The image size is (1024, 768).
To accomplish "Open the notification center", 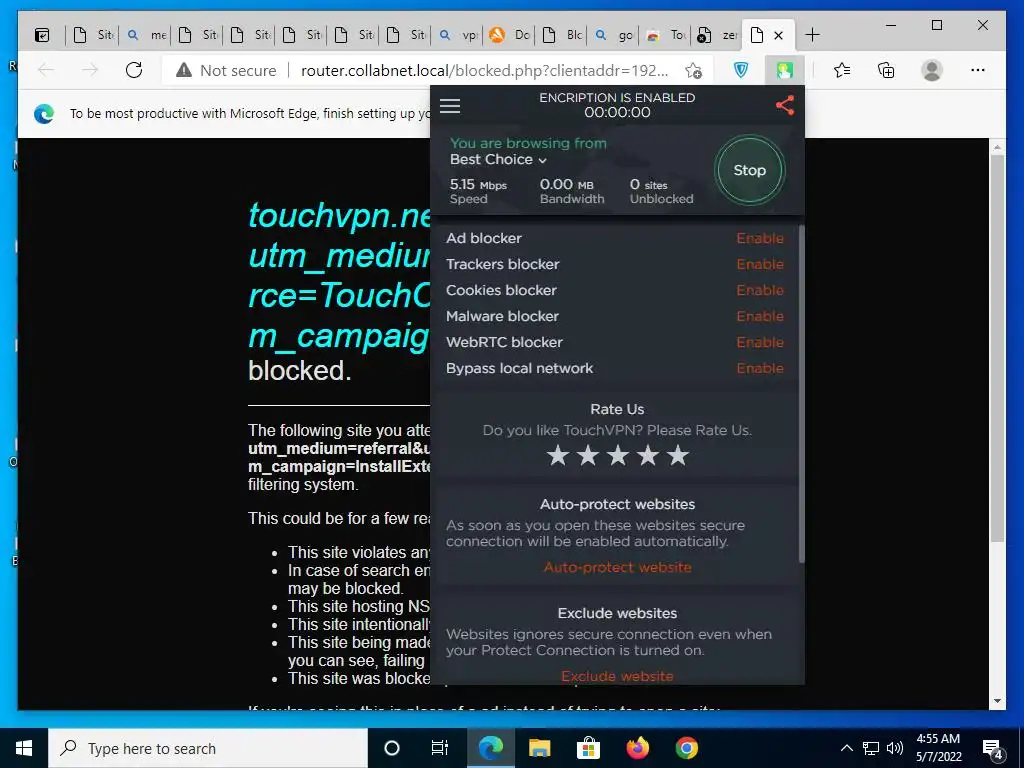I will tap(992, 749).
